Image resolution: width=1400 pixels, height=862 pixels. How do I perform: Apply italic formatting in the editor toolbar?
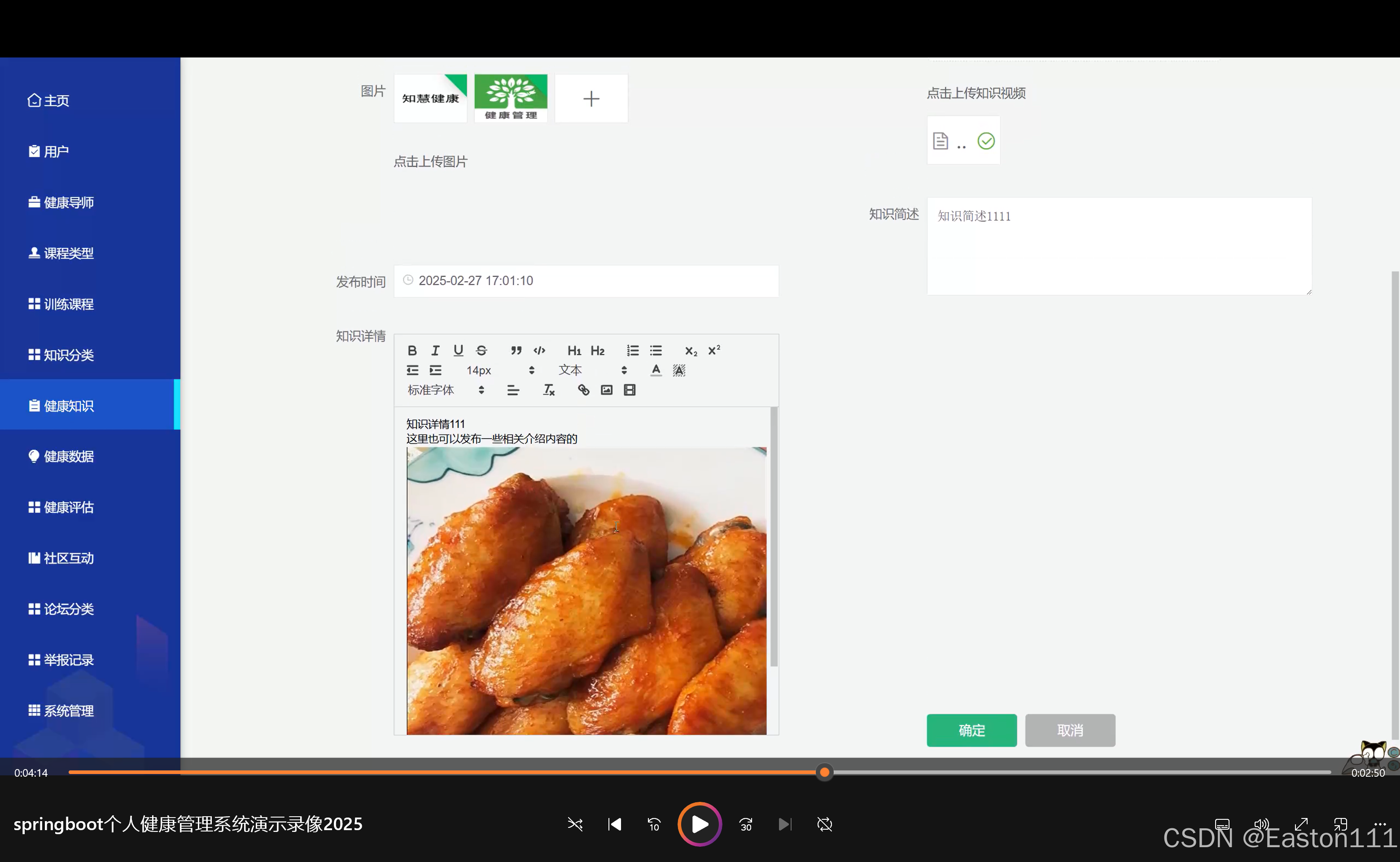coord(435,351)
